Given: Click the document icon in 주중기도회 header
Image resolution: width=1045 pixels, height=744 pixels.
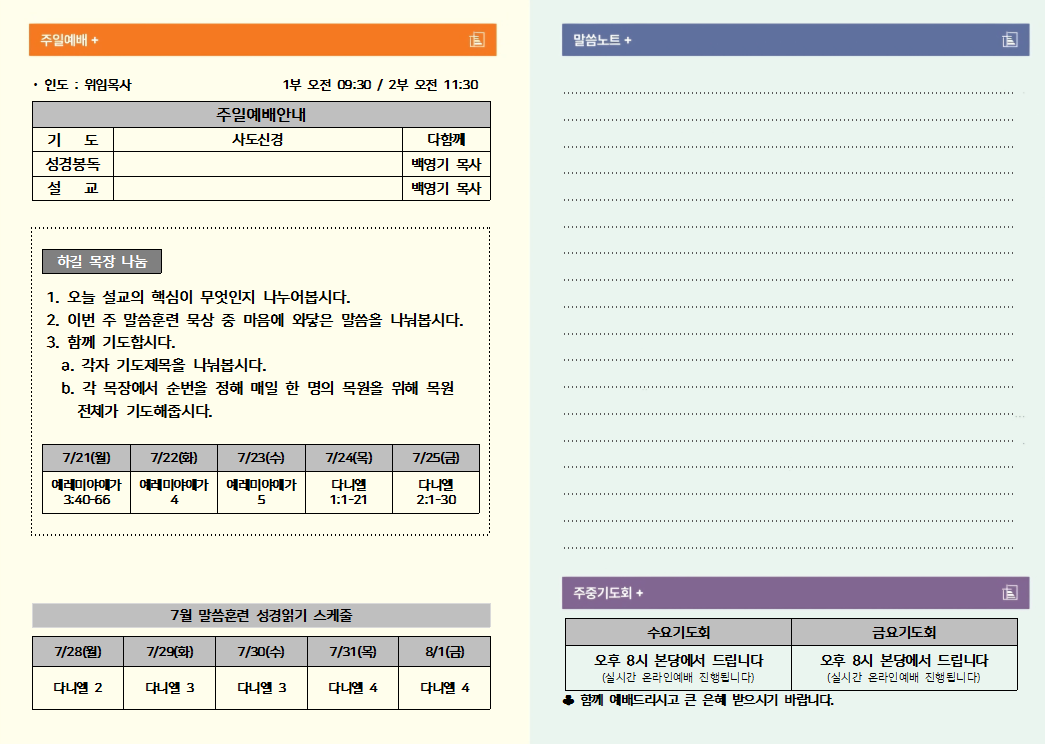Looking at the screenshot, I should (1010, 592).
